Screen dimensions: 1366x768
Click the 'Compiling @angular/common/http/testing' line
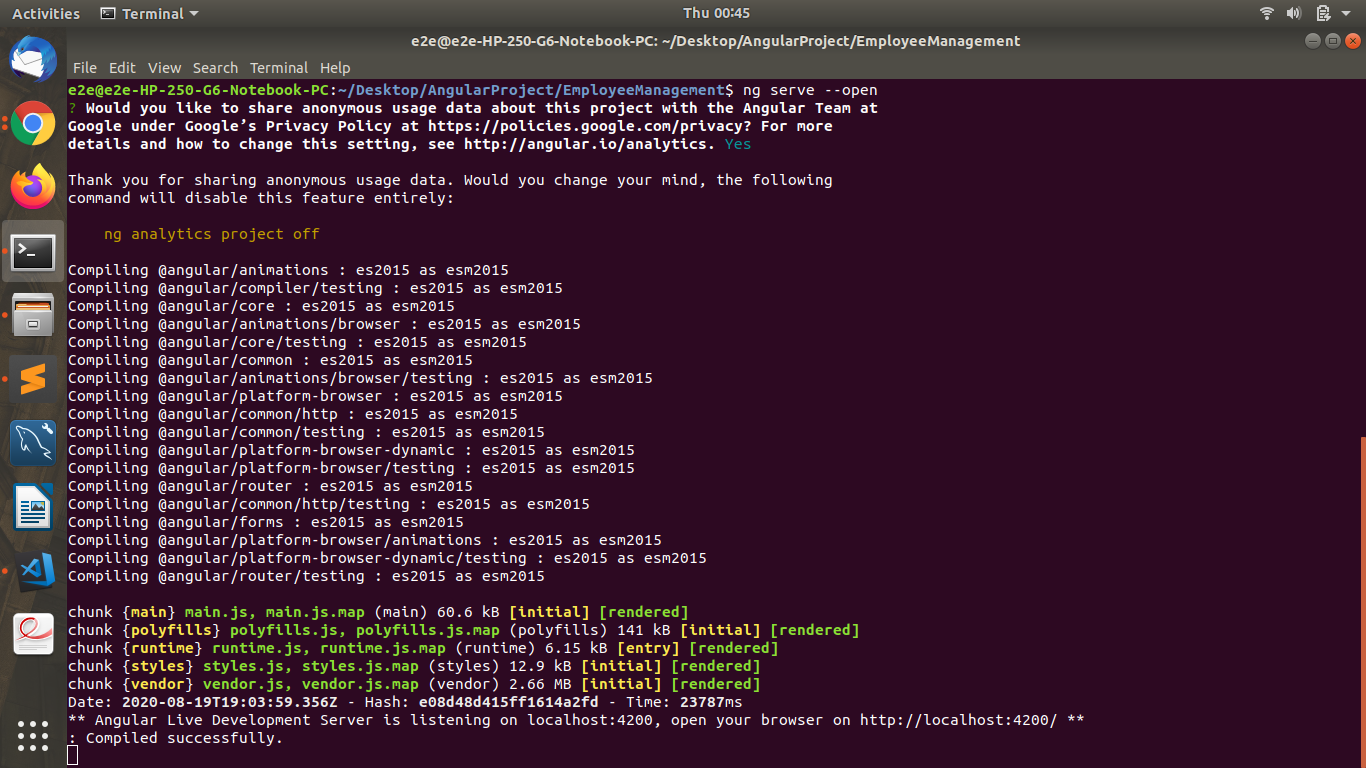[x=329, y=504]
